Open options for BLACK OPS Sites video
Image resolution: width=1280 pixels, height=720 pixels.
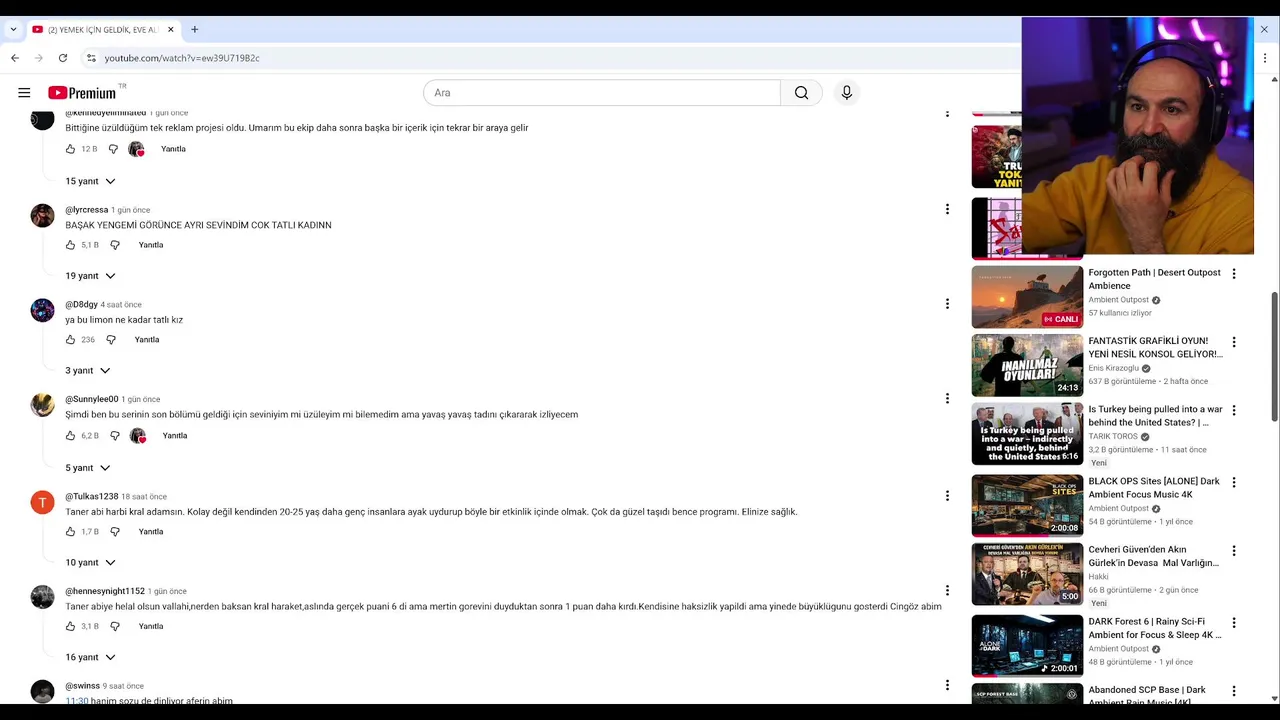tap(1234, 482)
